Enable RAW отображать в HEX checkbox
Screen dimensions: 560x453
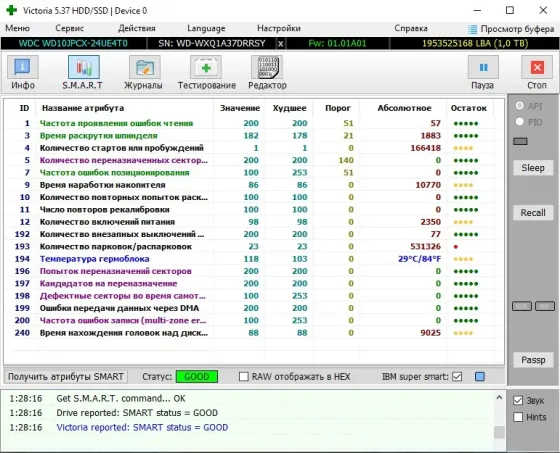click(243, 377)
